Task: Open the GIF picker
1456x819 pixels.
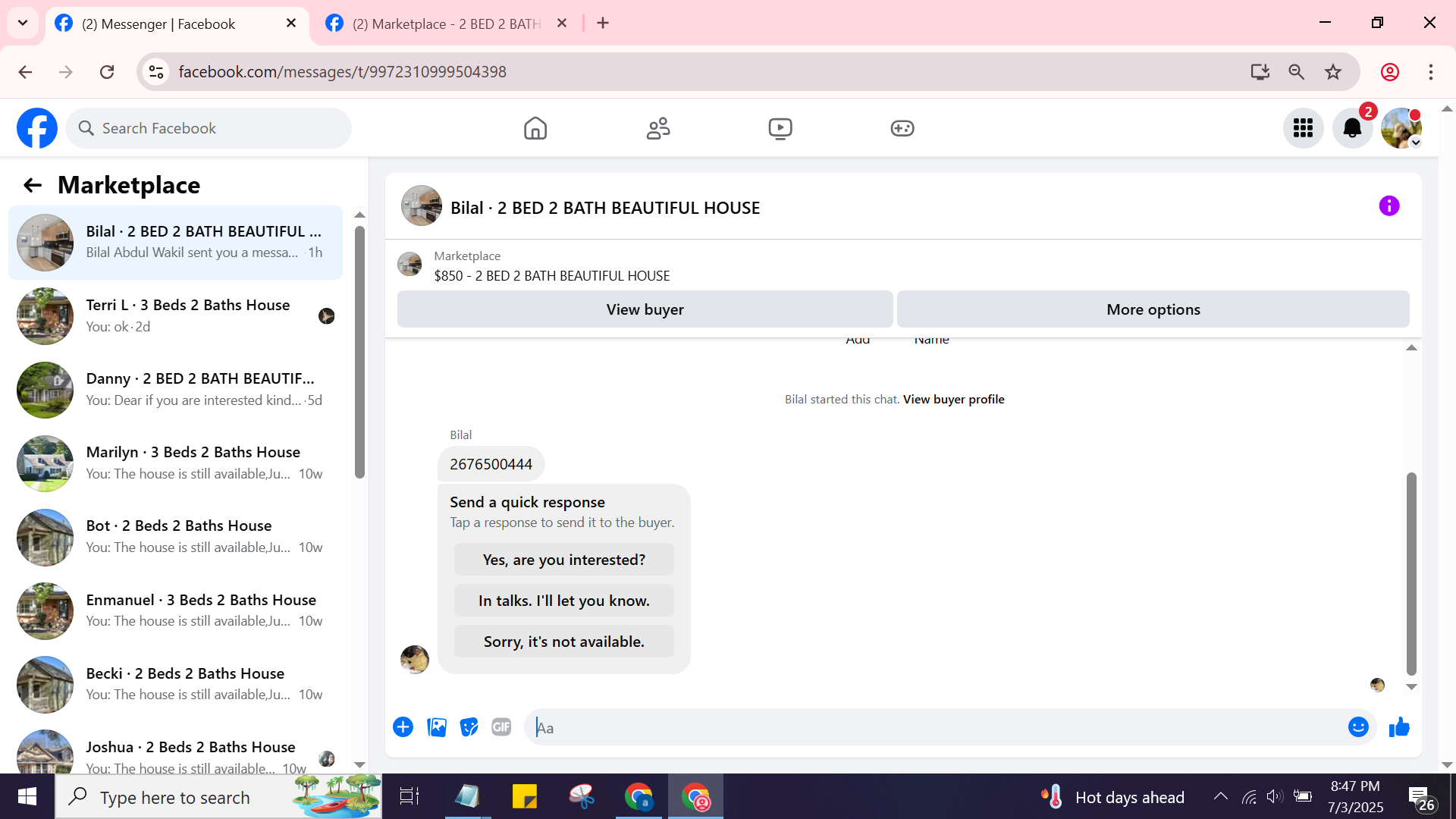Action: [501, 727]
